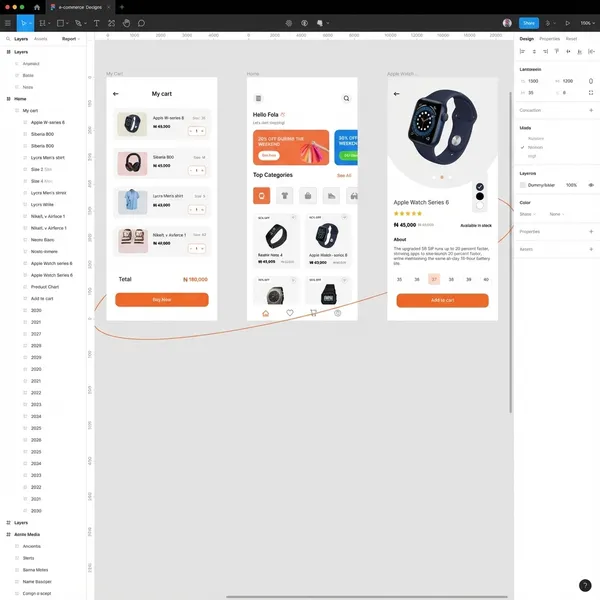
Task: Go to the Home file browser icon
Action: pos(37,7)
